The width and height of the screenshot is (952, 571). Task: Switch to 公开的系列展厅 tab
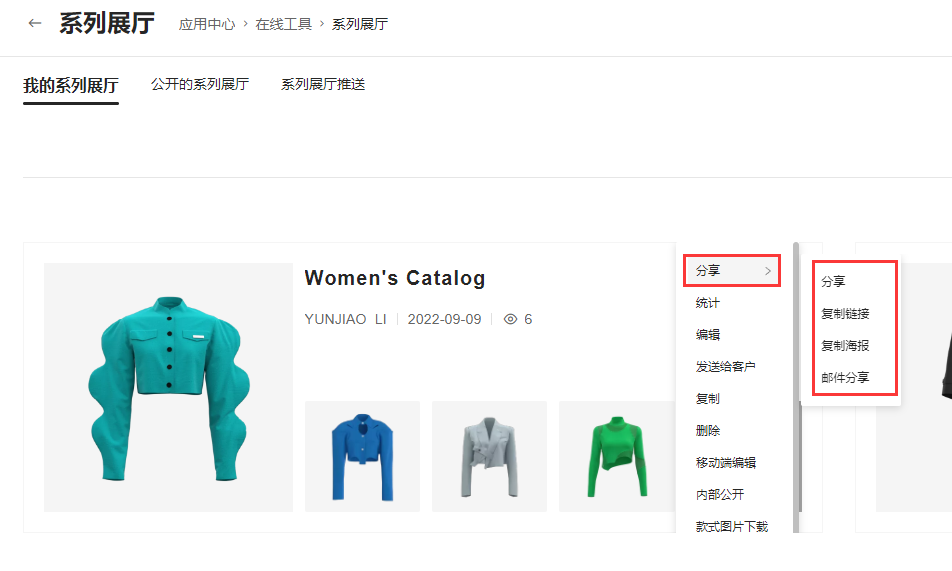click(x=200, y=85)
